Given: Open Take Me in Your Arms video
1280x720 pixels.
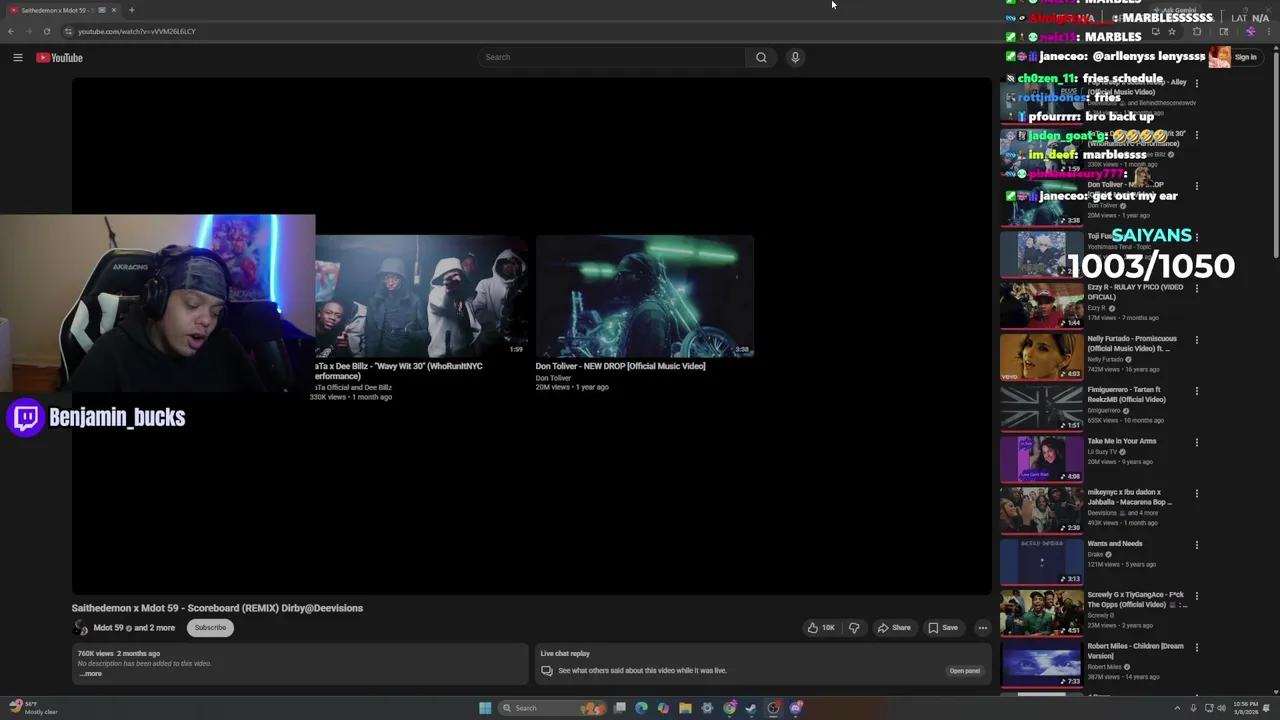Looking at the screenshot, I should pyautogui.click(x=1121, y=441).
